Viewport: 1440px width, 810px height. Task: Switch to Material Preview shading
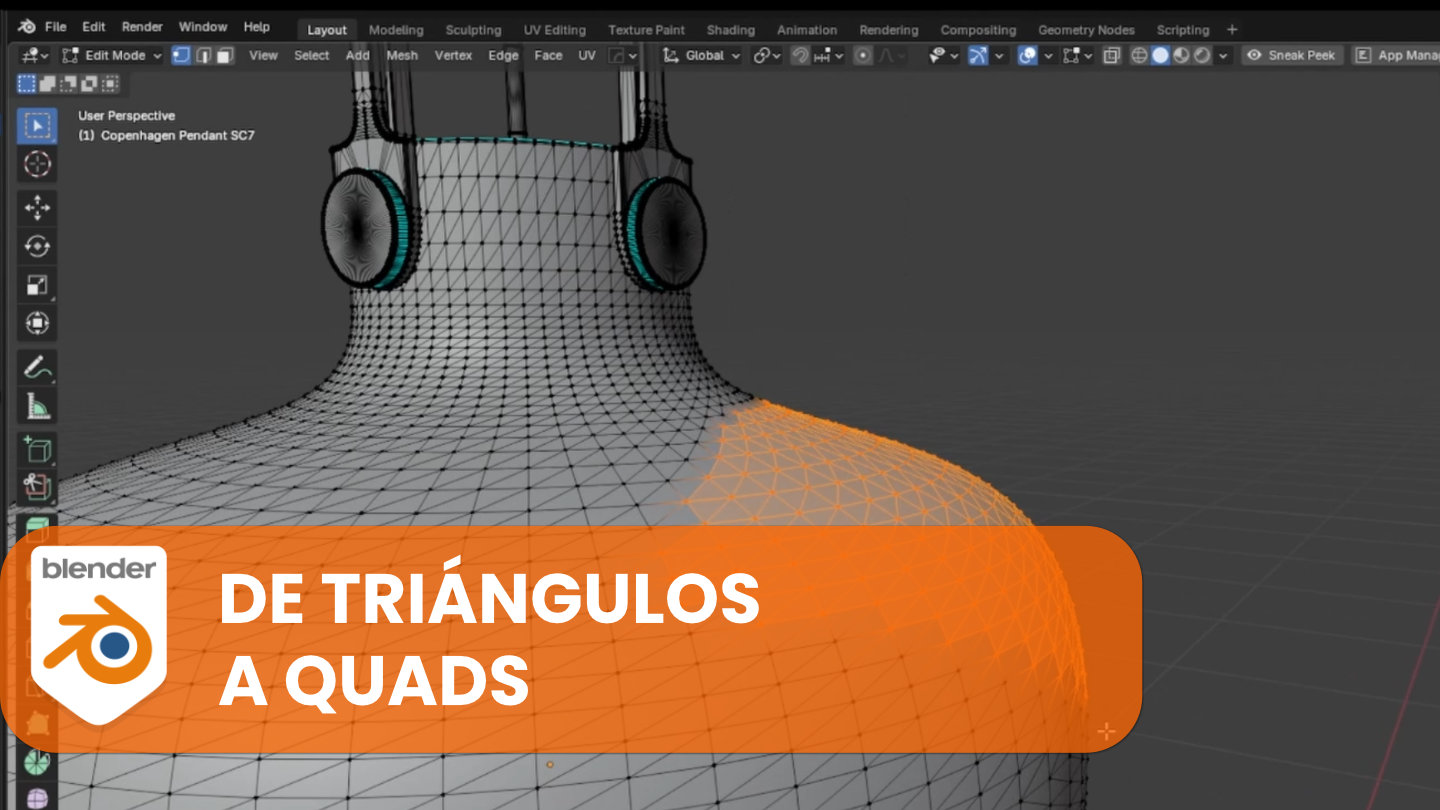[1181, 56]
